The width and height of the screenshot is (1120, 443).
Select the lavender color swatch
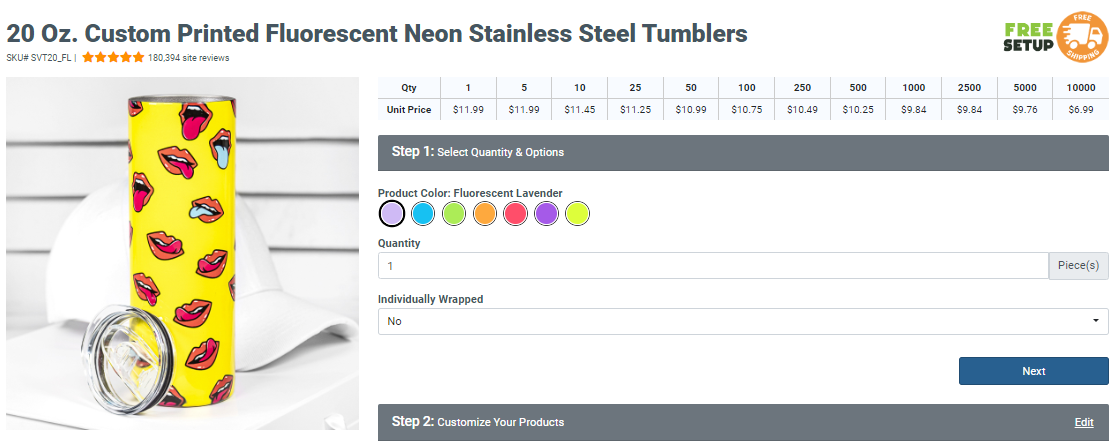coord(392,213)
